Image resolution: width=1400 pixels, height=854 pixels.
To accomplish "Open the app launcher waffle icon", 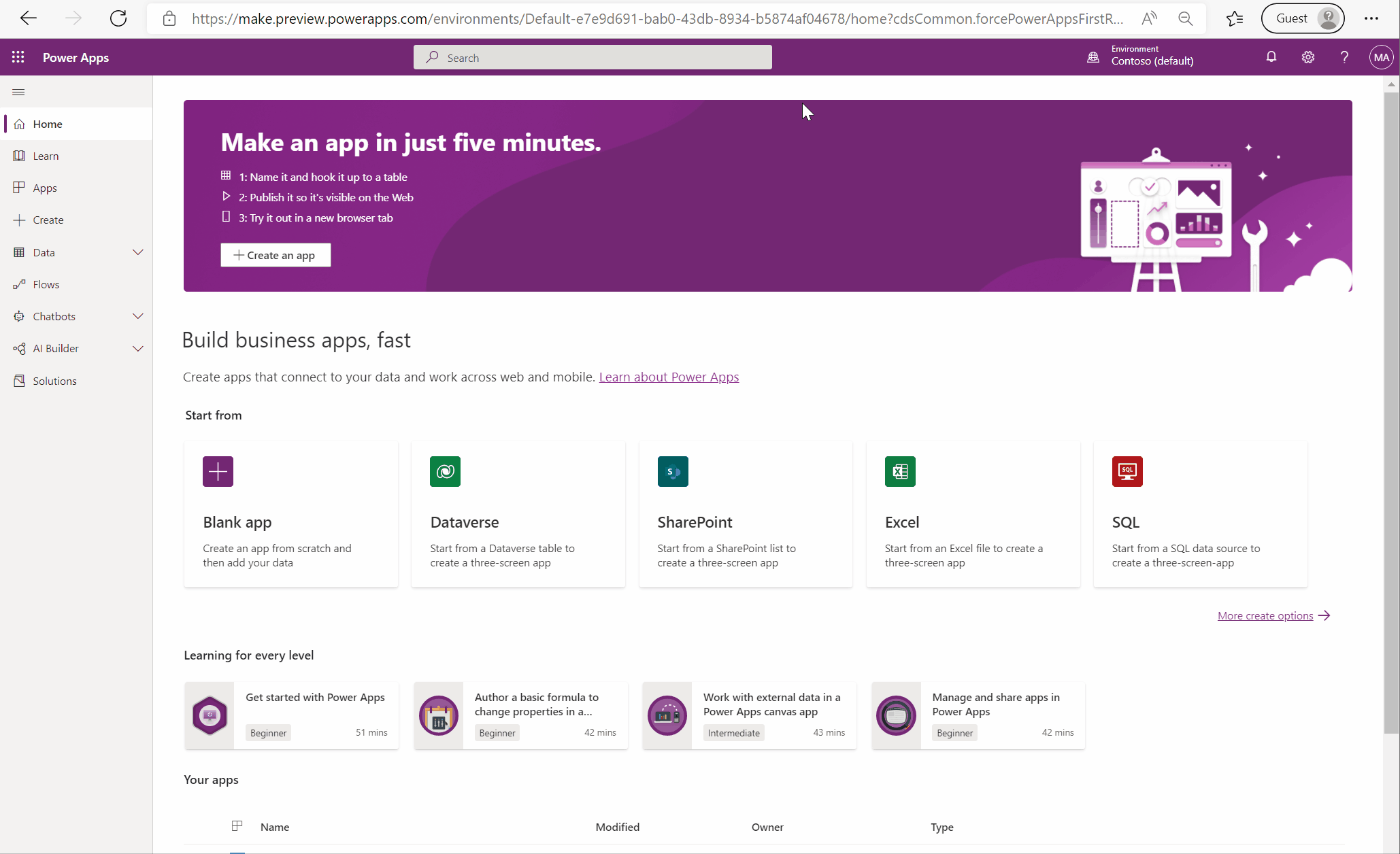I will coord(18,57).
